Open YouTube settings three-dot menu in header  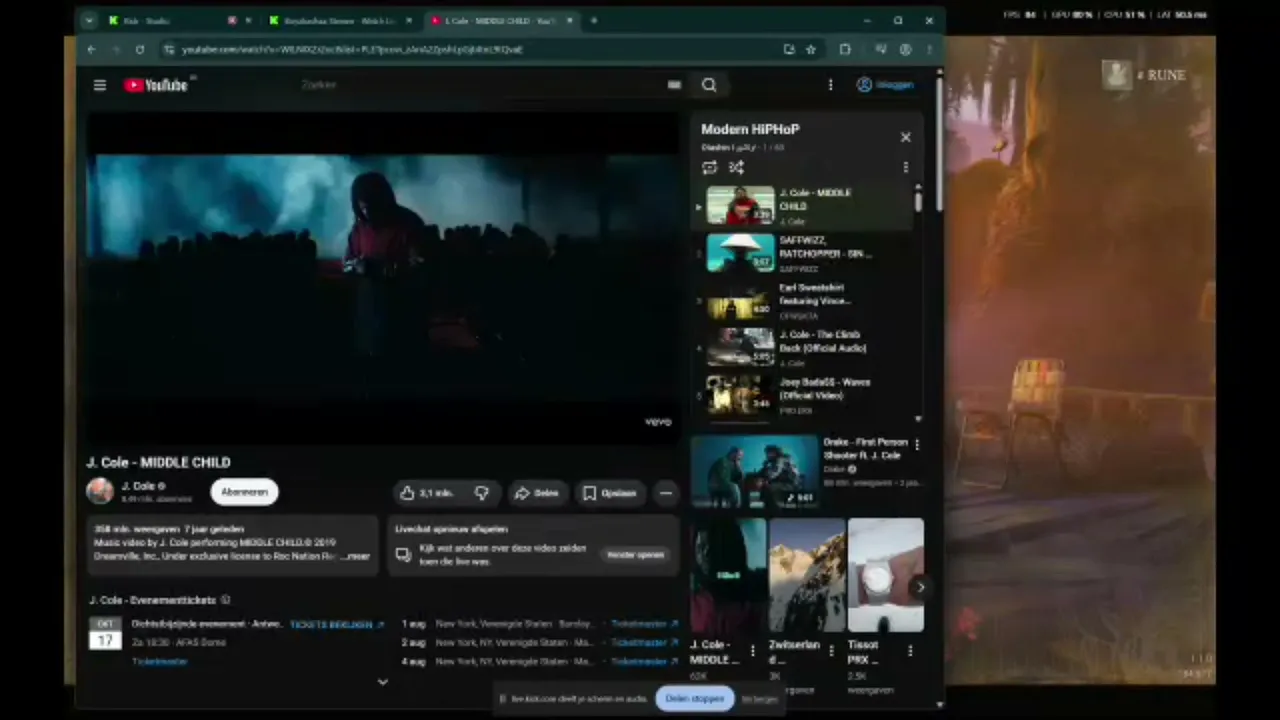[830, 85]
